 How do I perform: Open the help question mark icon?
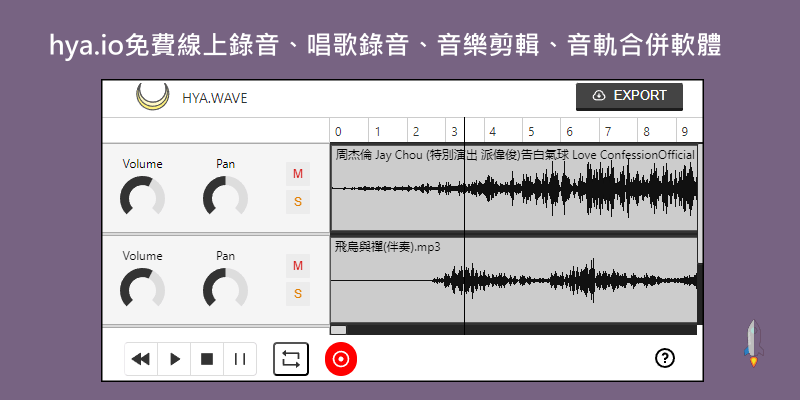click(x=665, y=358)
